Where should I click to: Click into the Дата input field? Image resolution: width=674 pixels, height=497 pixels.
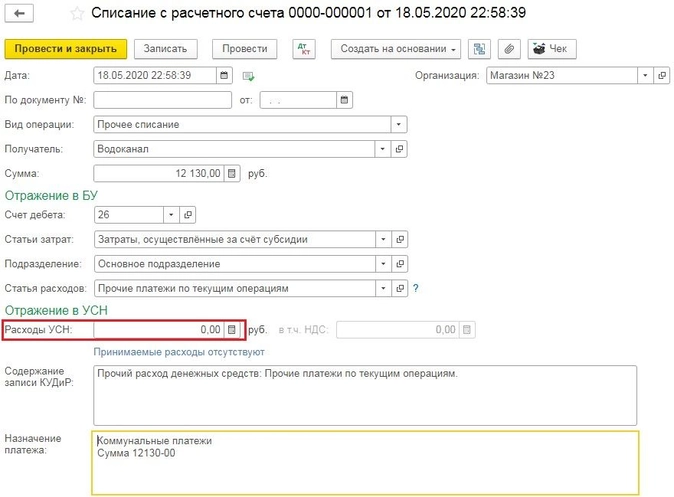point(155,76)
